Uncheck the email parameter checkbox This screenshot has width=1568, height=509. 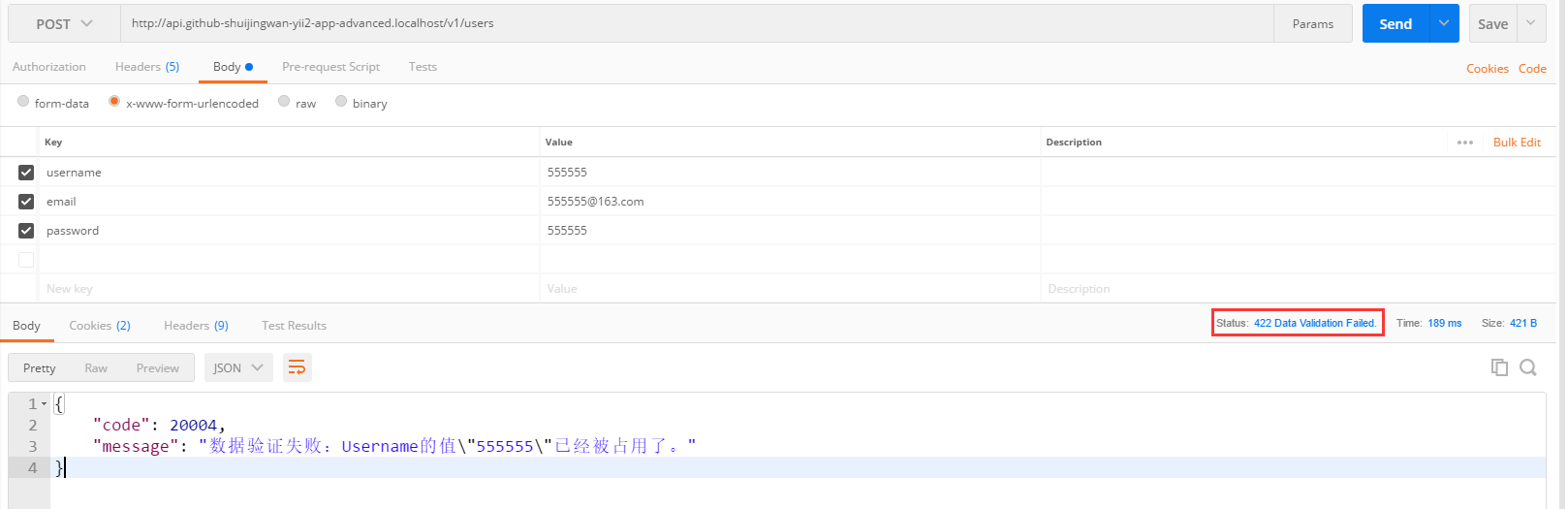pyautogui.click(x=26, y=202)
